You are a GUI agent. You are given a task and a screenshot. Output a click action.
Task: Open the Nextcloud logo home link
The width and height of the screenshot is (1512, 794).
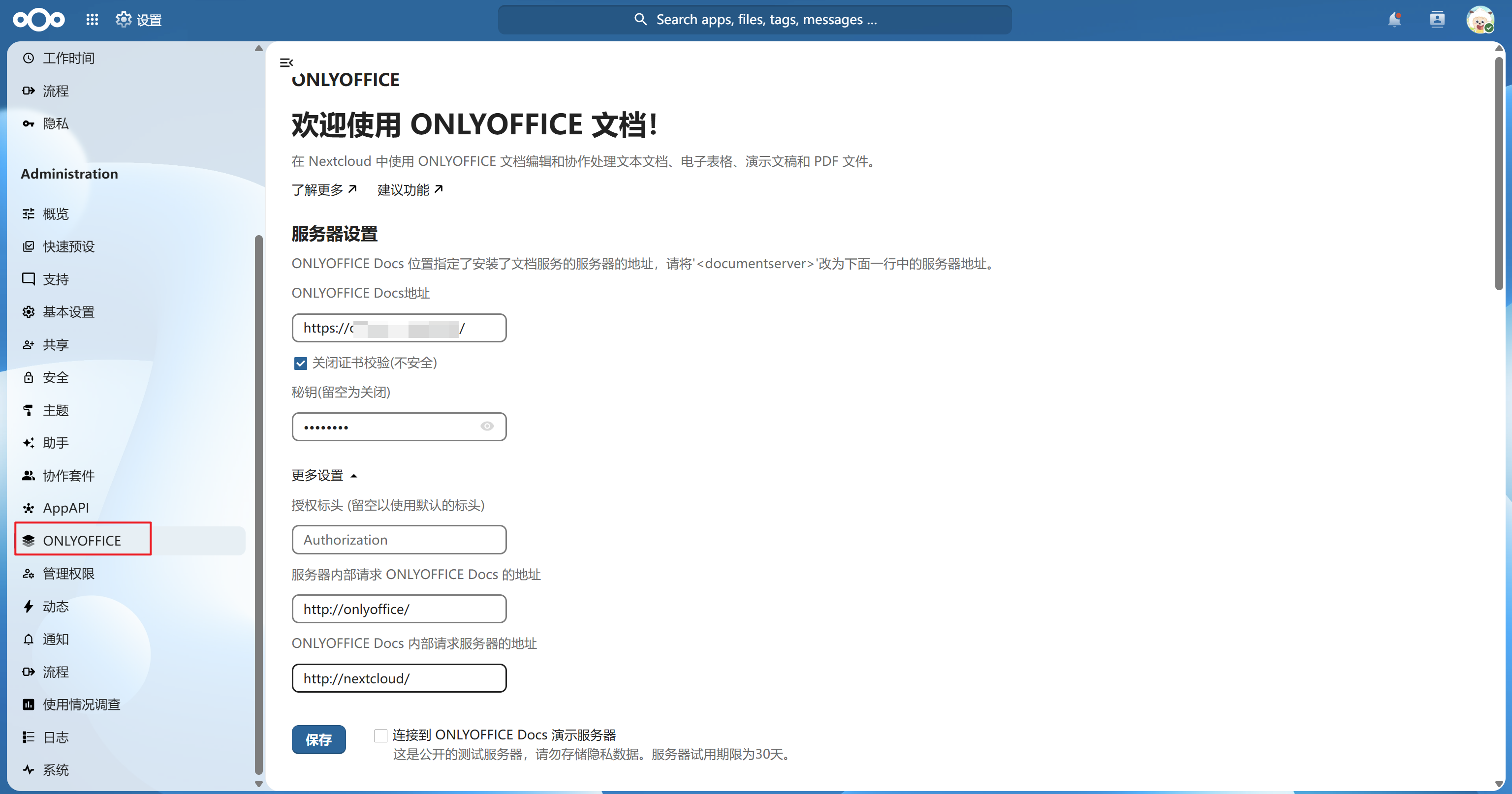[39, 20]
